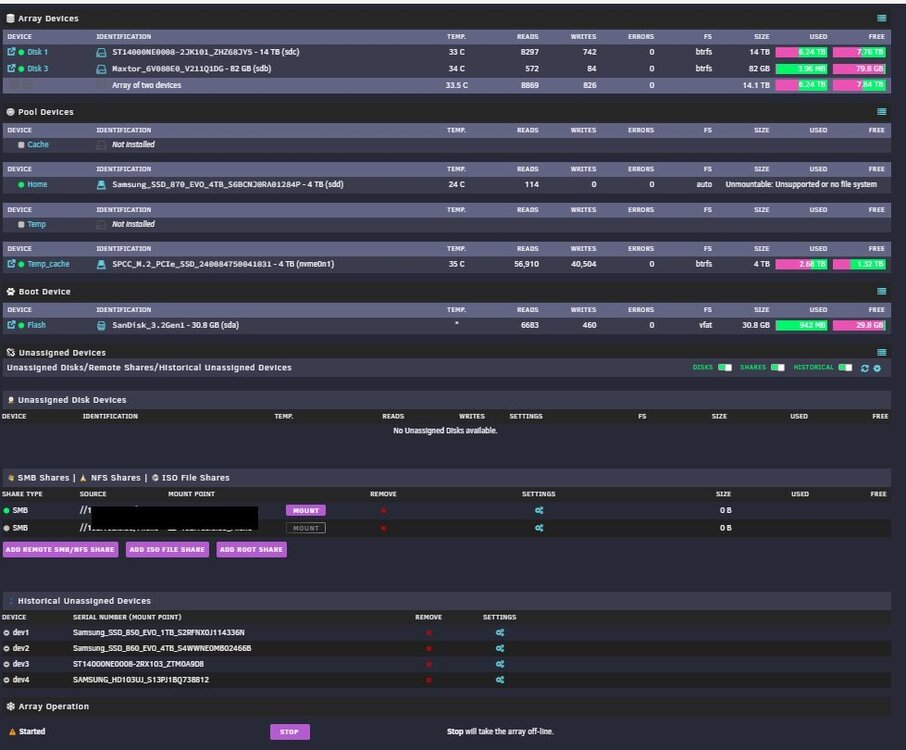Image resolution: width=906 pixels, height=750 pixels.
Task: Open the Temp pool link
Action: (x=36, y=224)
